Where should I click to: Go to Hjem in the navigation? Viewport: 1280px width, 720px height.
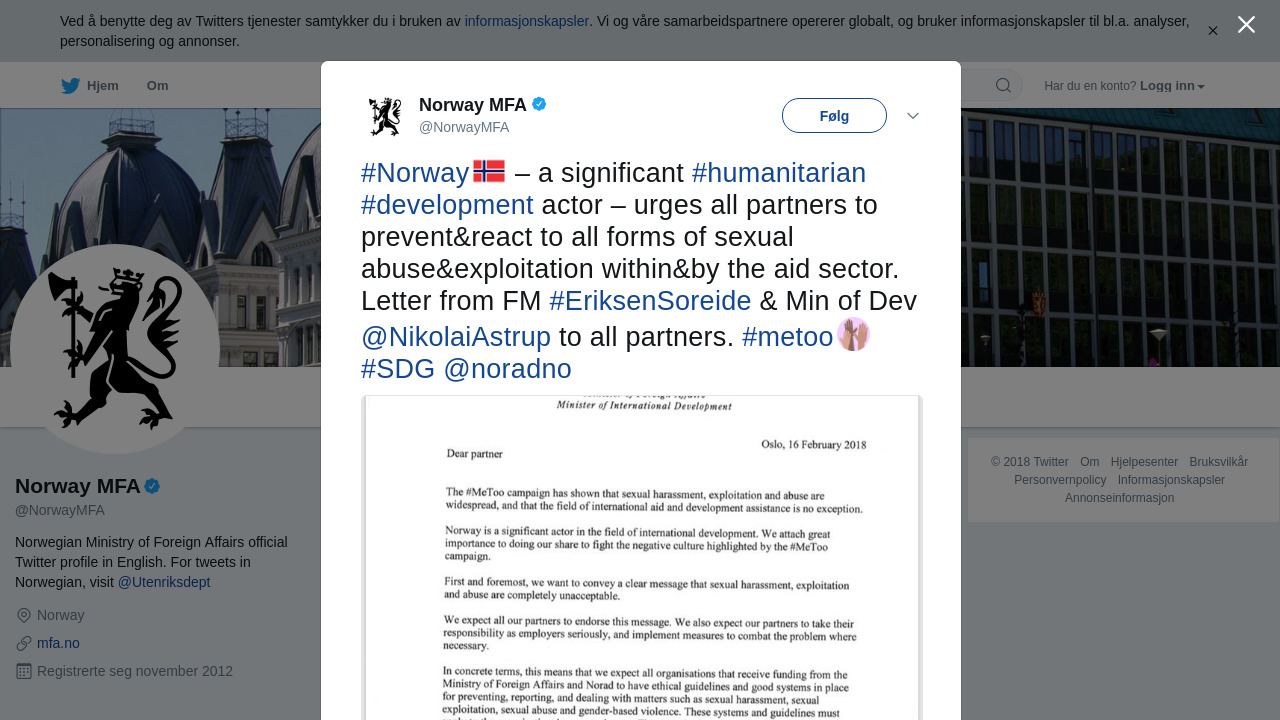click(102, 86)
